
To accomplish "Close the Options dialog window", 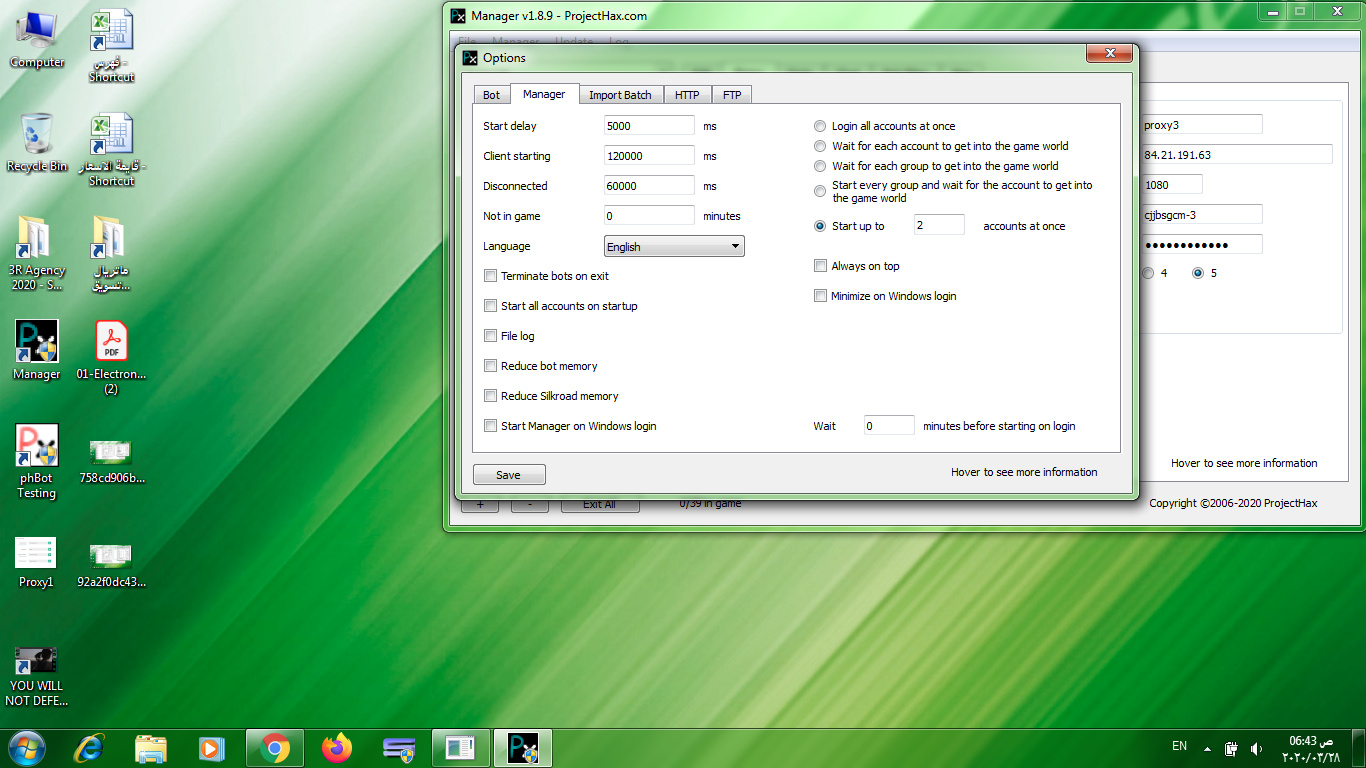I will 1109,54.
